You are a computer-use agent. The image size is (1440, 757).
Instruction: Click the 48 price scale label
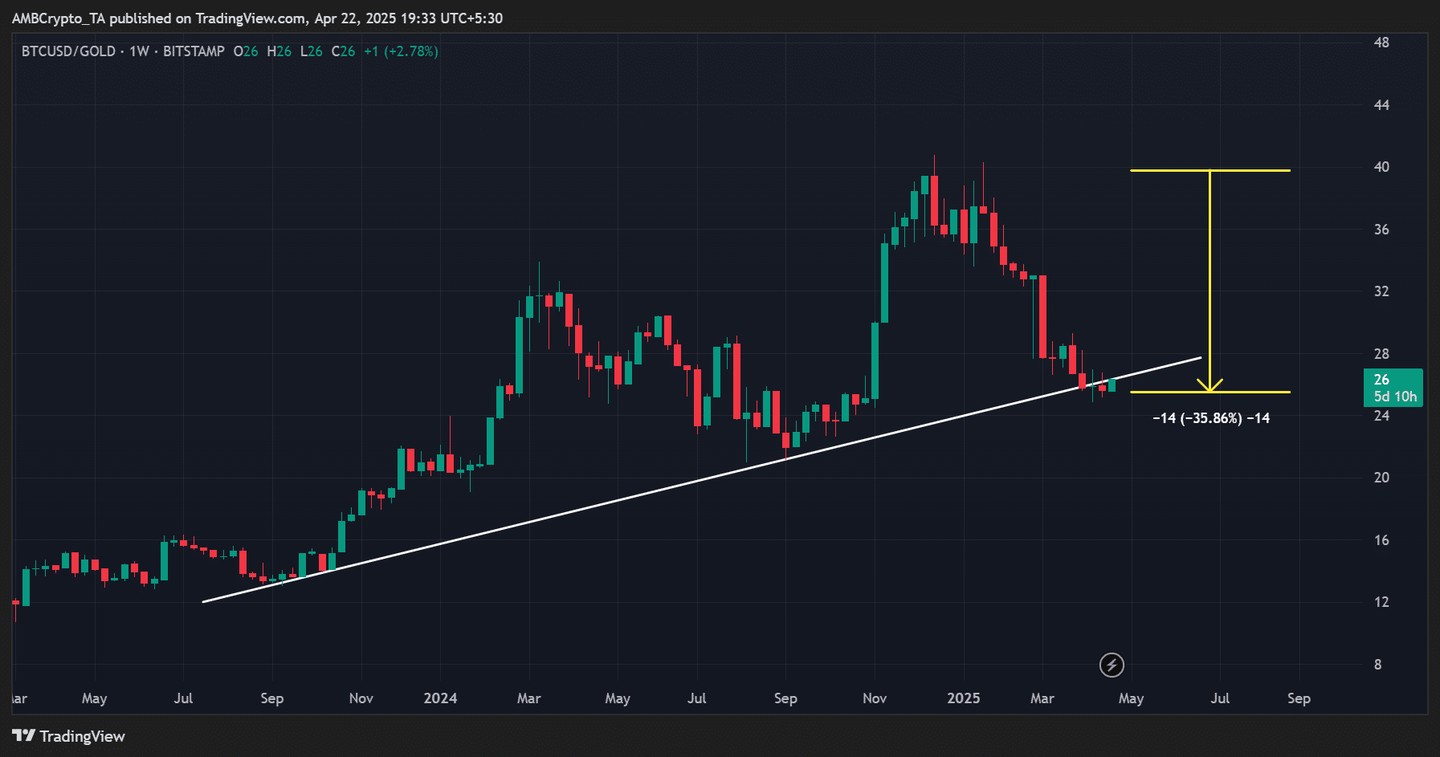point(1381,43)
